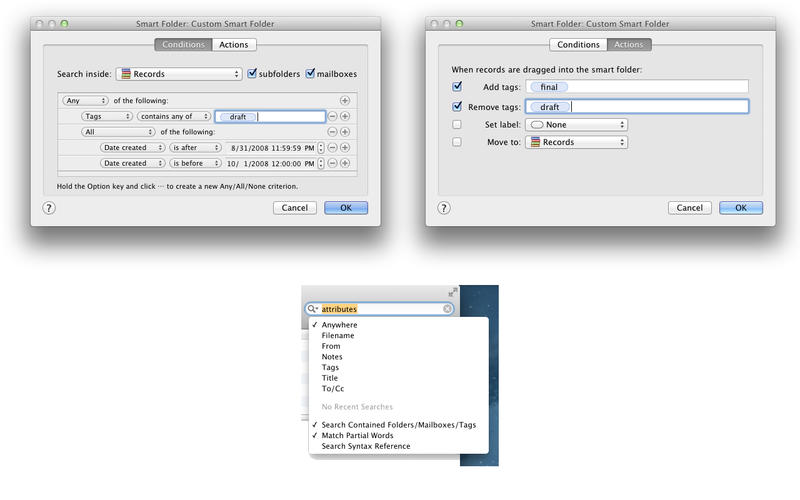Open the Search inside Records dropdown
The width and height of the screenshot is (800, 500).
(x=179, y=74)
